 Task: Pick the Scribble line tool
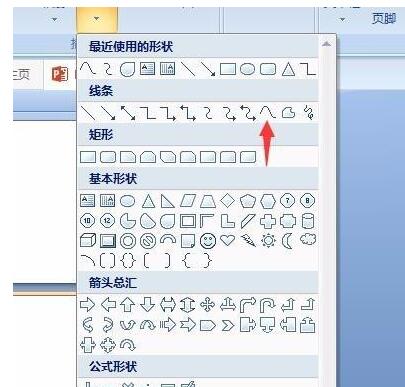(308, 112)
